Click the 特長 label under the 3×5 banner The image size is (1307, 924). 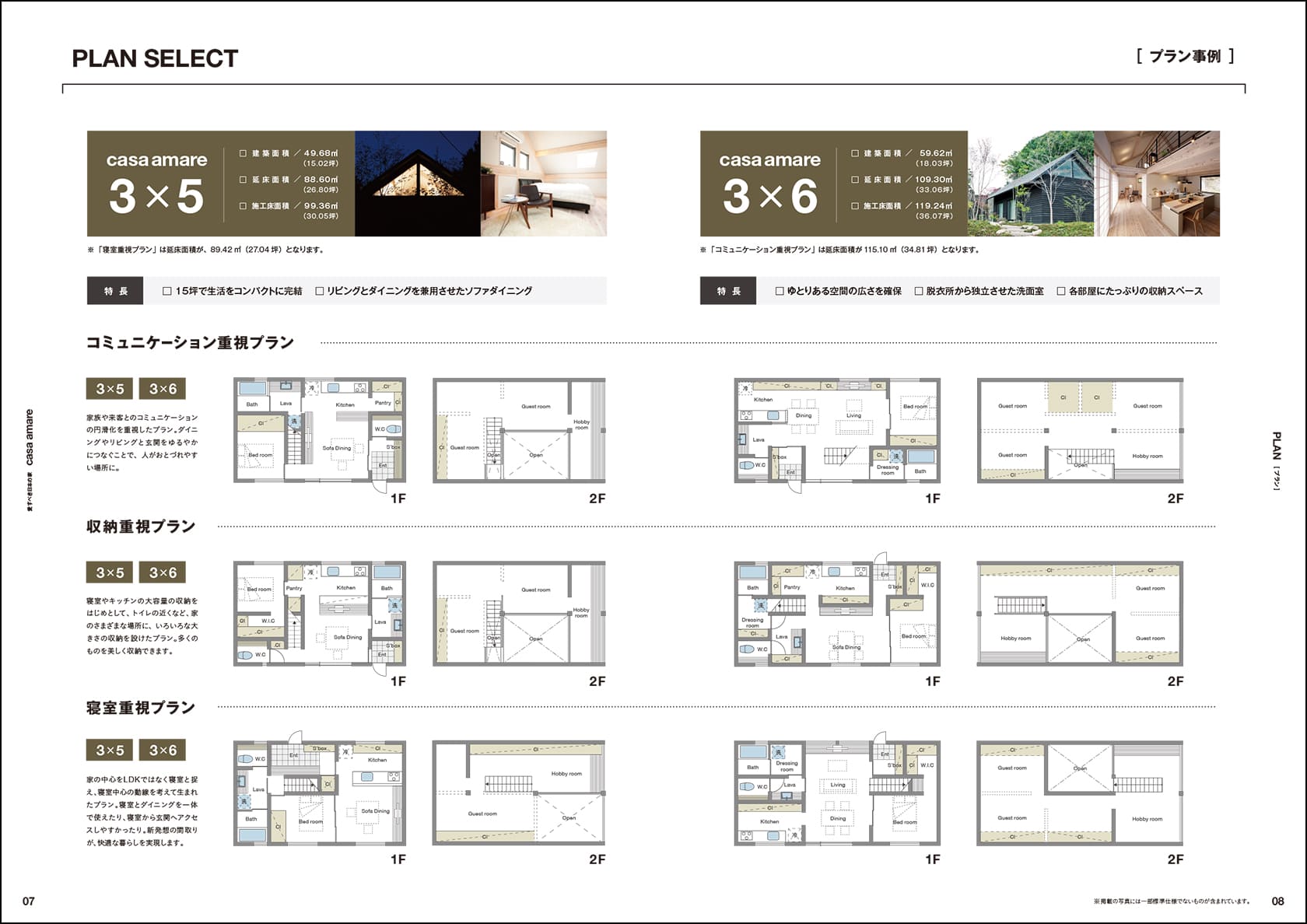(x=115, y=291)
